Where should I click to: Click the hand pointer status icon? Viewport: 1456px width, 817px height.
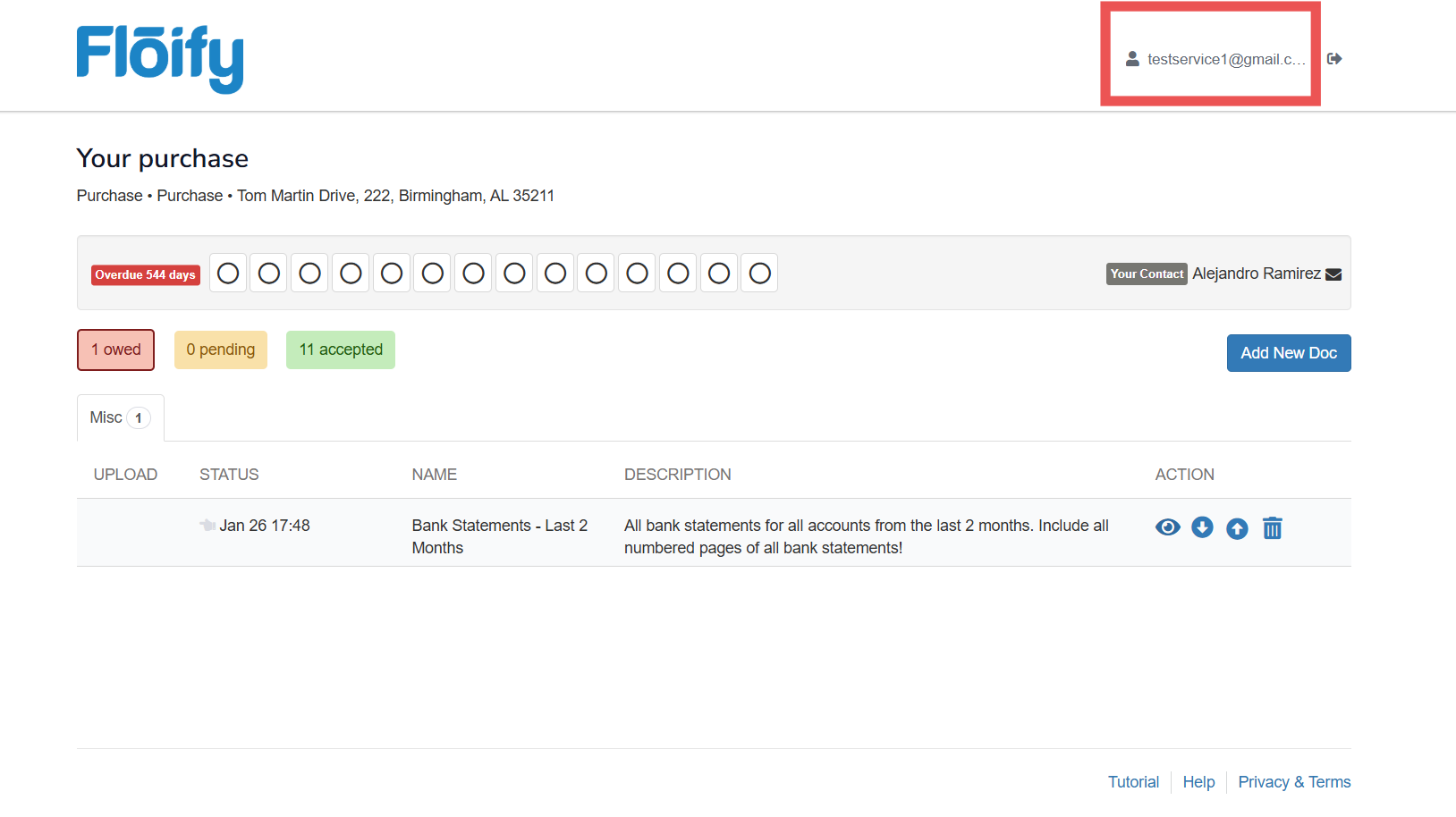tap(207, 526)
